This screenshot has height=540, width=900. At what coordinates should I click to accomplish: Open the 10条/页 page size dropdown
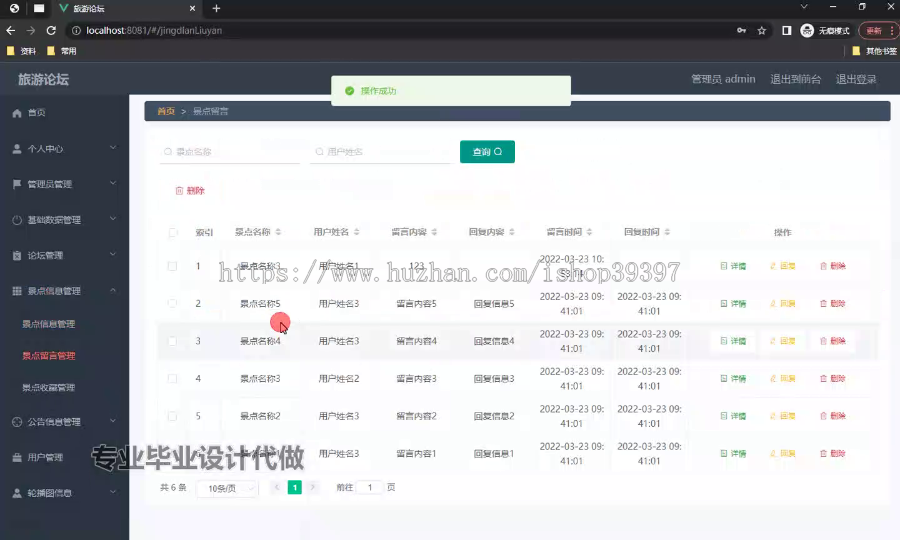(x=227, y=488)
